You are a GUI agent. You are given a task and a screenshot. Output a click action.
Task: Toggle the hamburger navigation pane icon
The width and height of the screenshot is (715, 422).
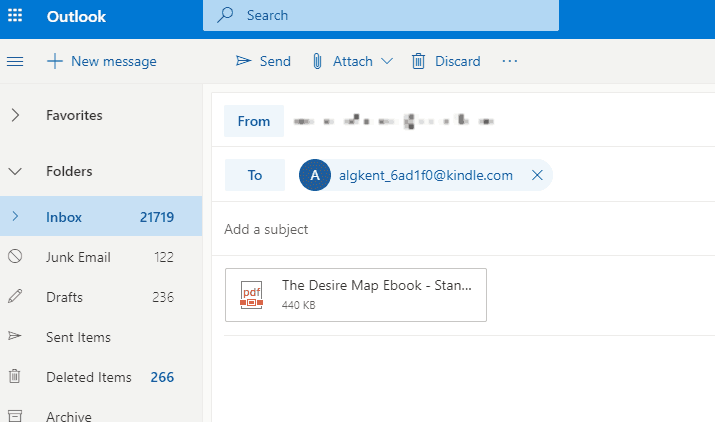click(x=15, y=61)
